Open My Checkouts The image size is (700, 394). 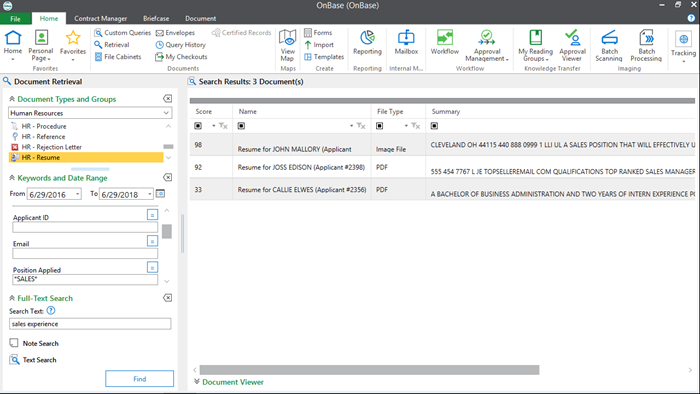[181, 57]
